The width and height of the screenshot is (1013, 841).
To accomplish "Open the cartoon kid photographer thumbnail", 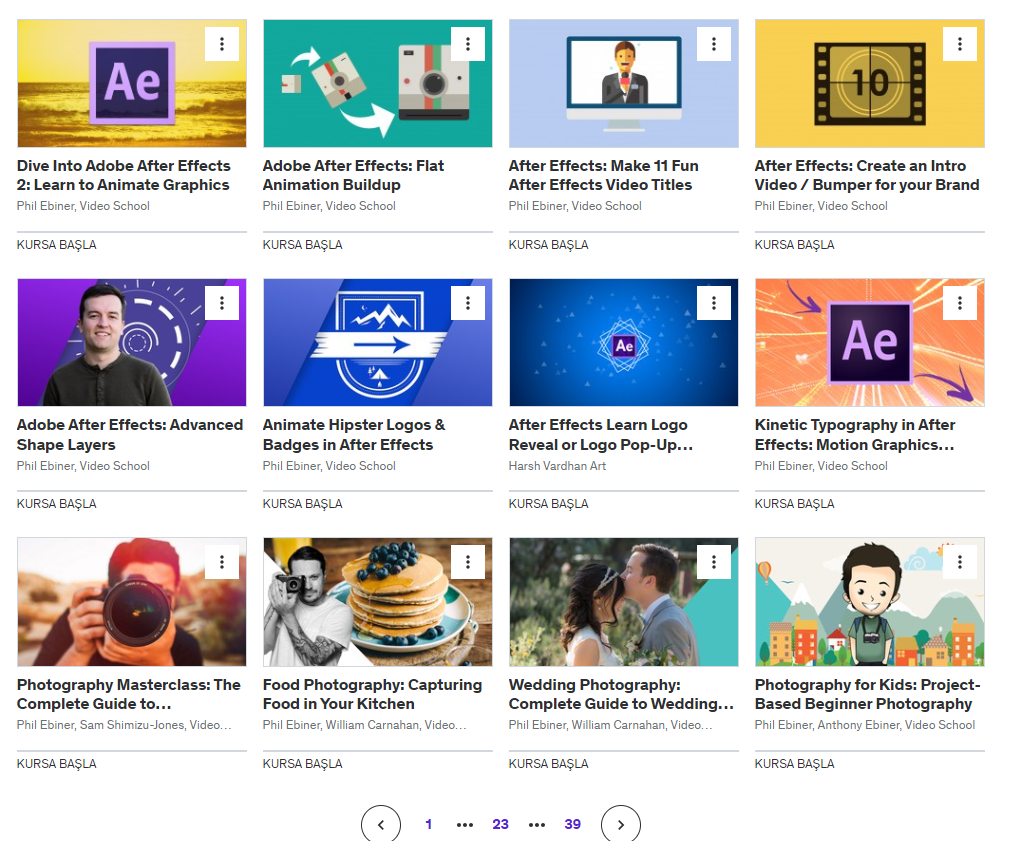I will [x=870, y=602].
